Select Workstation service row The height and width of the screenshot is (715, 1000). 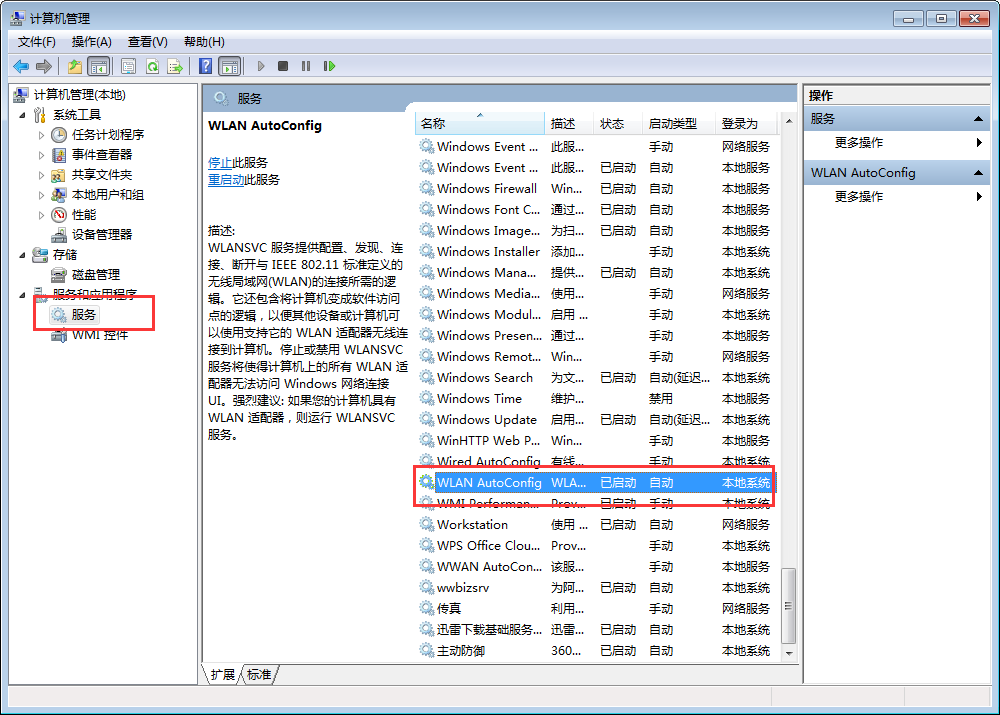click(597, 525)
